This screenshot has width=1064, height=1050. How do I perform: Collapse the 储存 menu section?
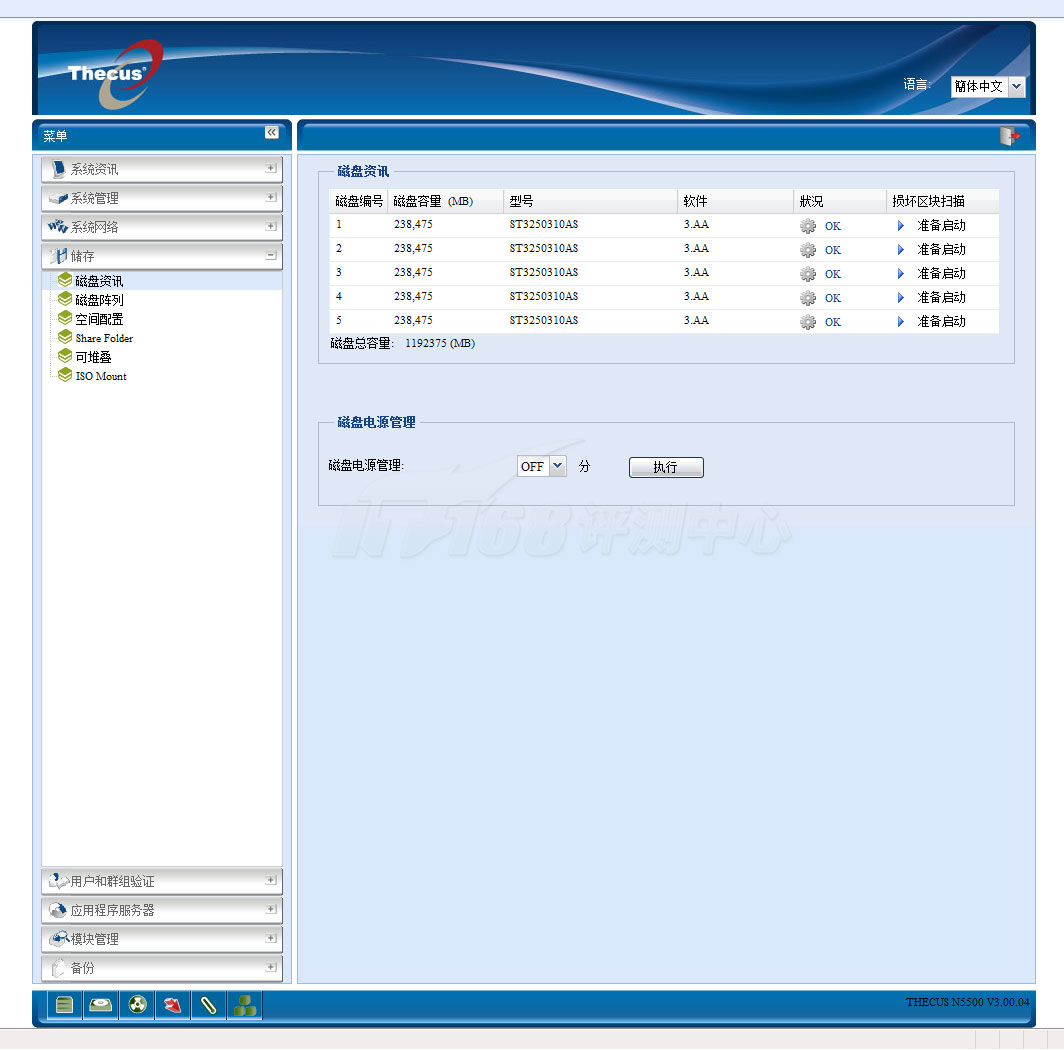270,256
